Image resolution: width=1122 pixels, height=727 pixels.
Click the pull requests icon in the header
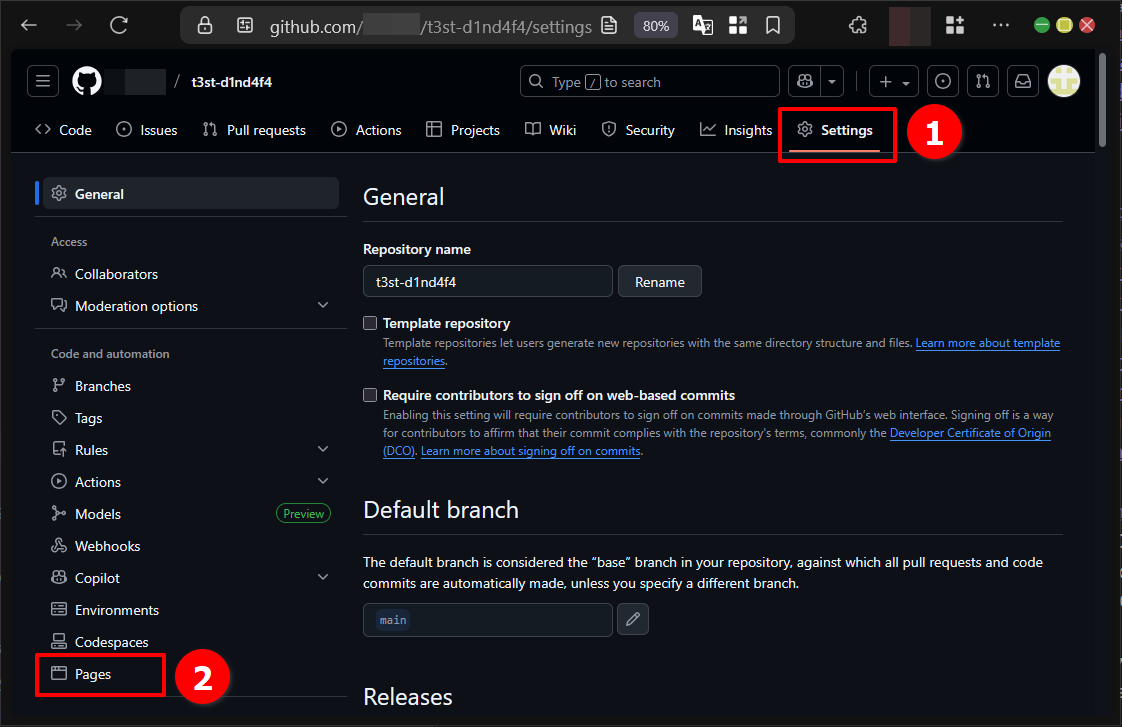(x=982, y=81)
